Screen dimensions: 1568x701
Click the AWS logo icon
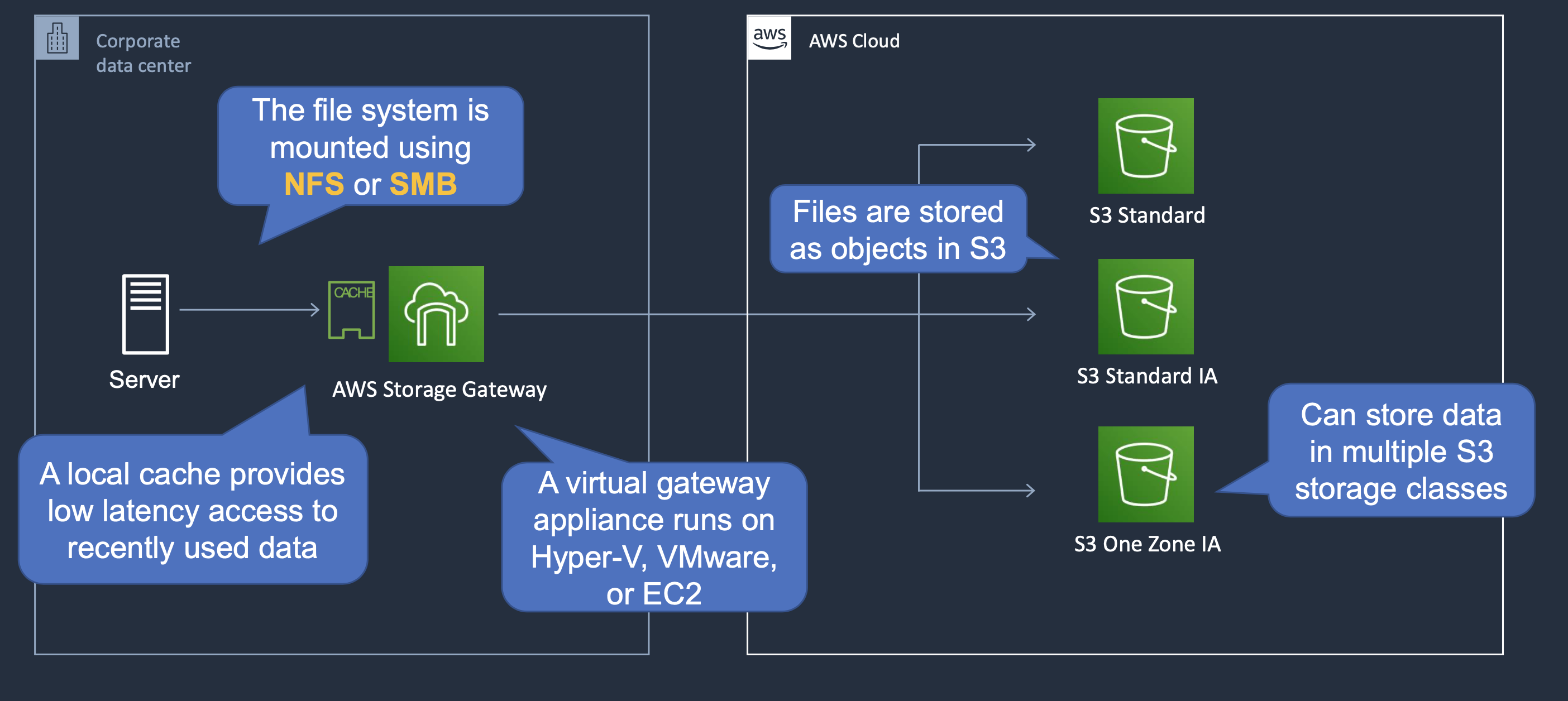pyautogui.click(x=769, y=38)
